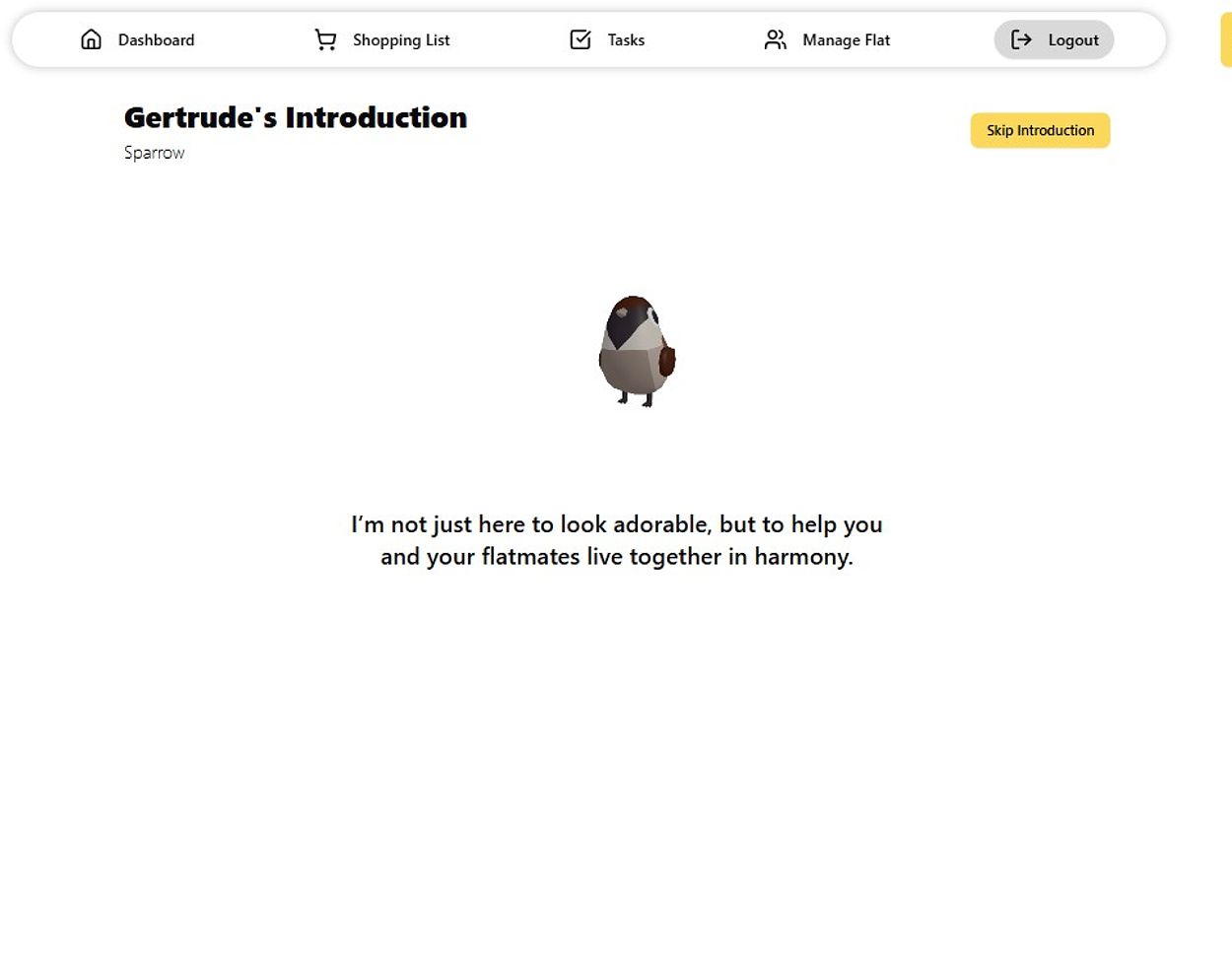This screenshot has height=966, width=1232.
Task: Select the Manage Flat text label
Action: click(846, 40)
